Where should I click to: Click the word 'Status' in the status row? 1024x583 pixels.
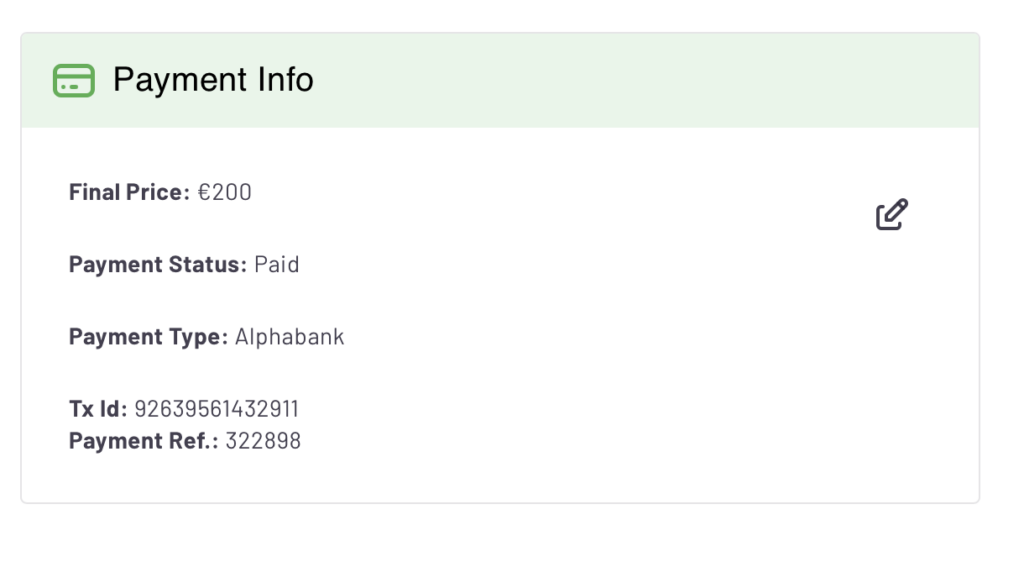(209, 265)
